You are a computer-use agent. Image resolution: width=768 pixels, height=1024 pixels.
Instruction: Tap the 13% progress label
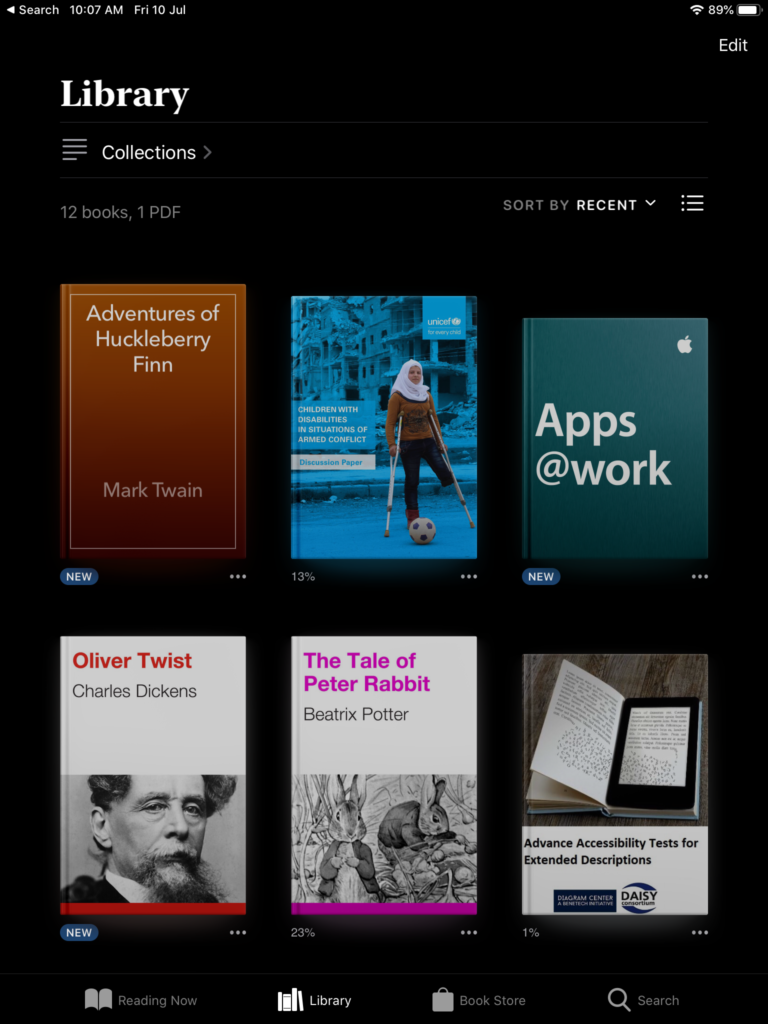(x=303, y=577)
